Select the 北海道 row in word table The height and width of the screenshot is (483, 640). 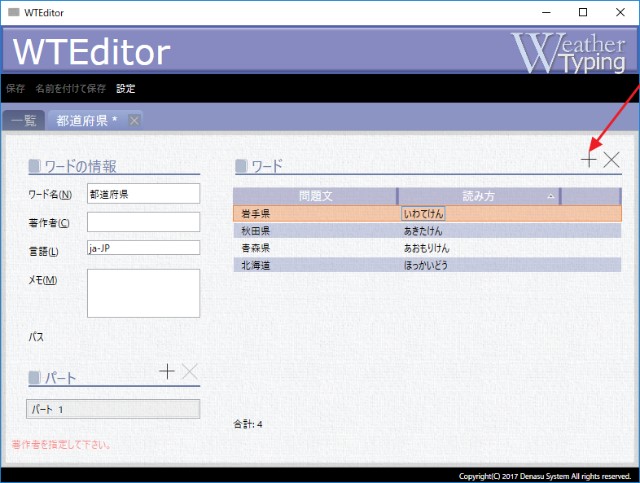coord(315,264)
